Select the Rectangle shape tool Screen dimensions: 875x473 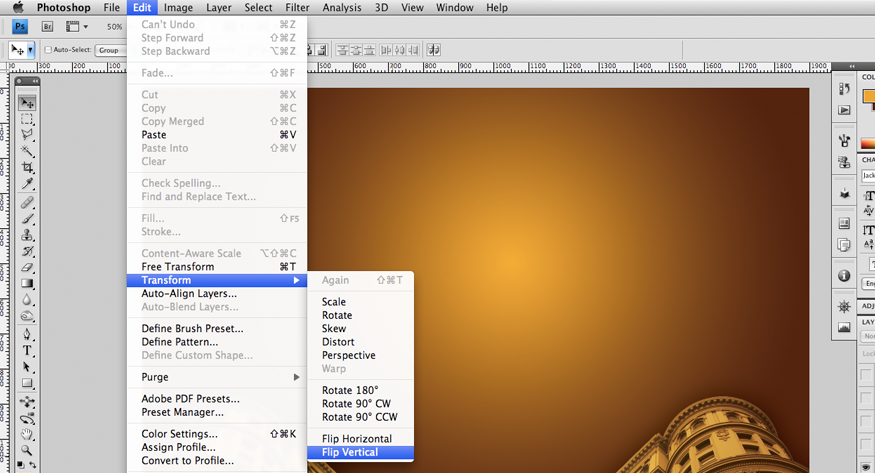[x=27, y=383]
